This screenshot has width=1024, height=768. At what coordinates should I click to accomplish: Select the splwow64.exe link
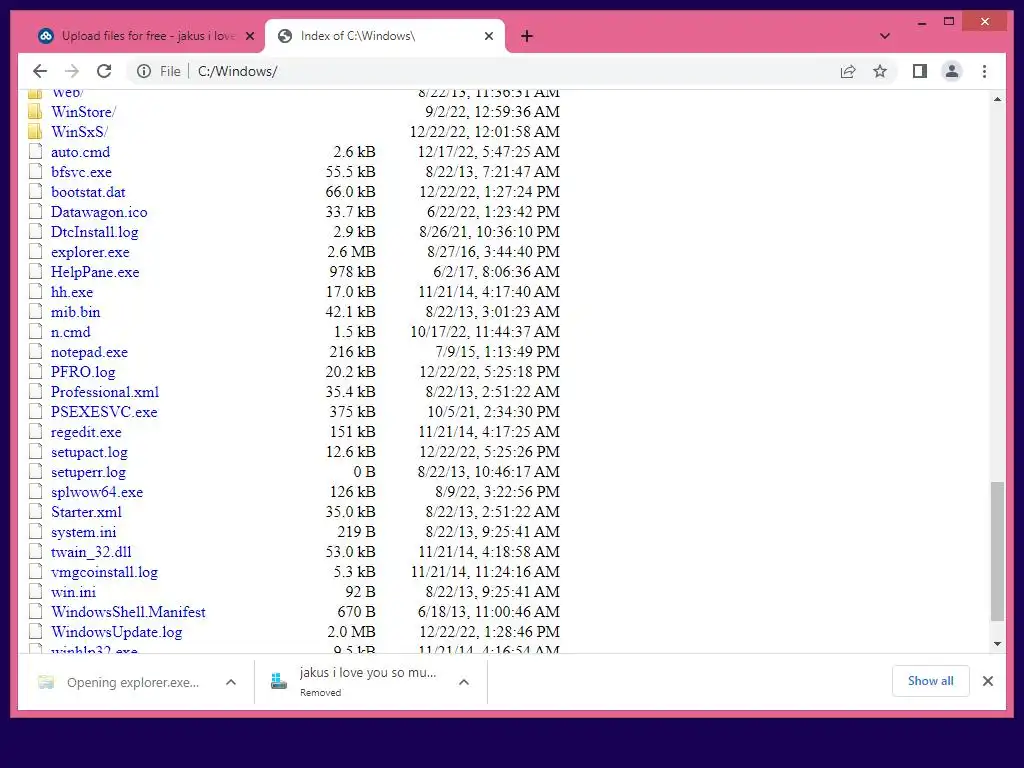pos(97,492)
